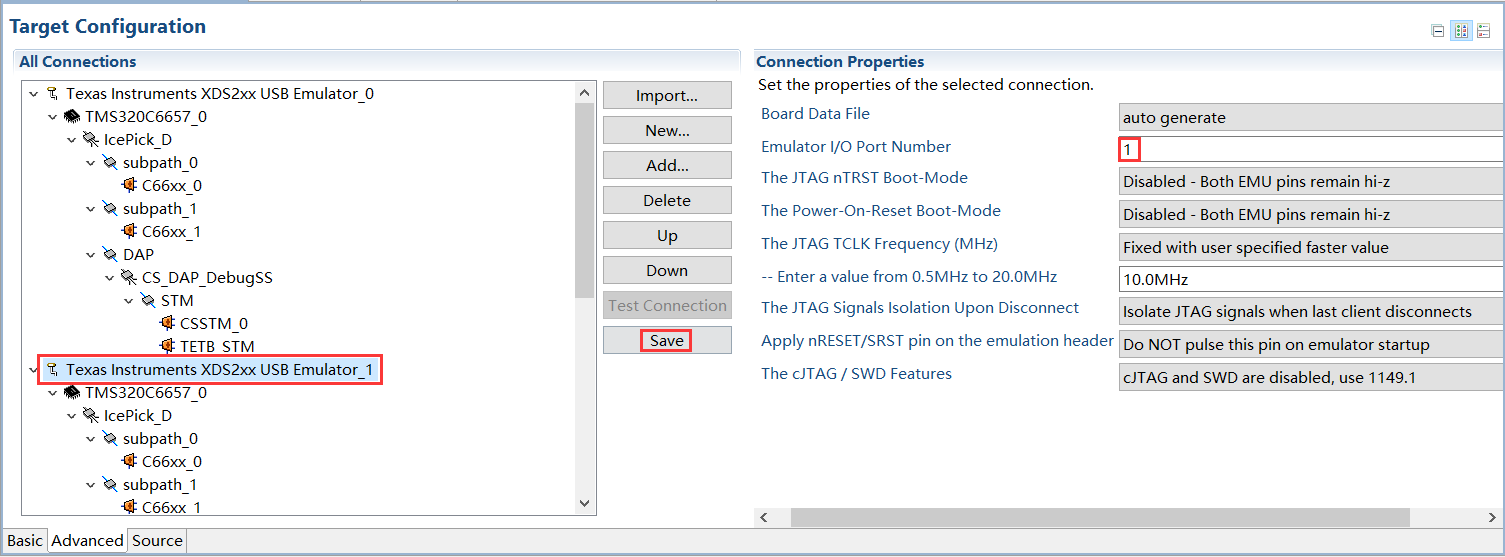Open the JTAG TCLK Frequency combo box

coord(1311,247)
